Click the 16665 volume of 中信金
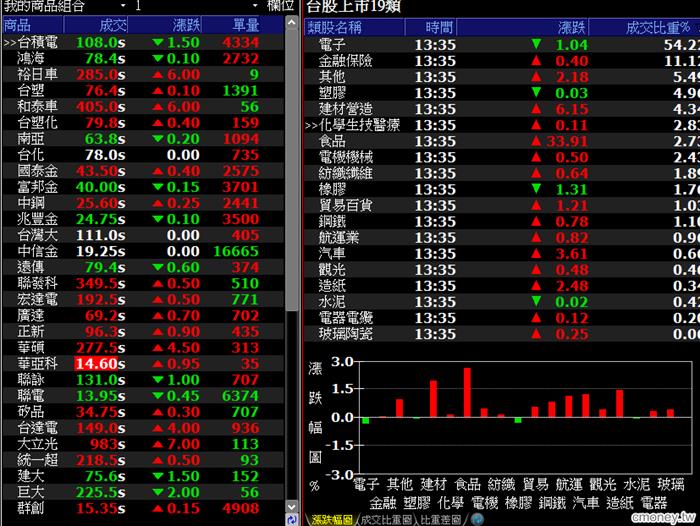 point(236,251)
